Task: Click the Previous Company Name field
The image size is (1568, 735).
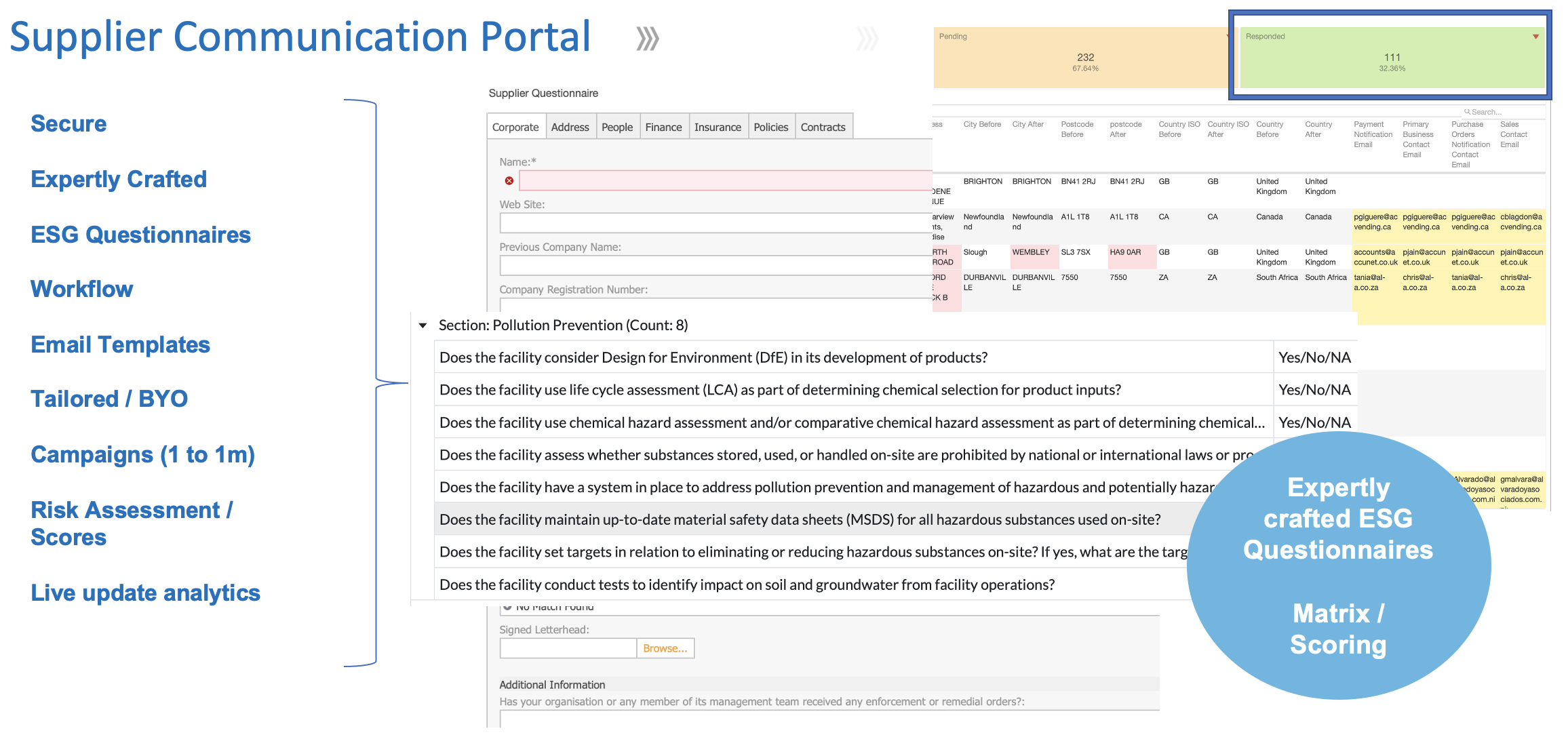Action: [x=716, y=265]
